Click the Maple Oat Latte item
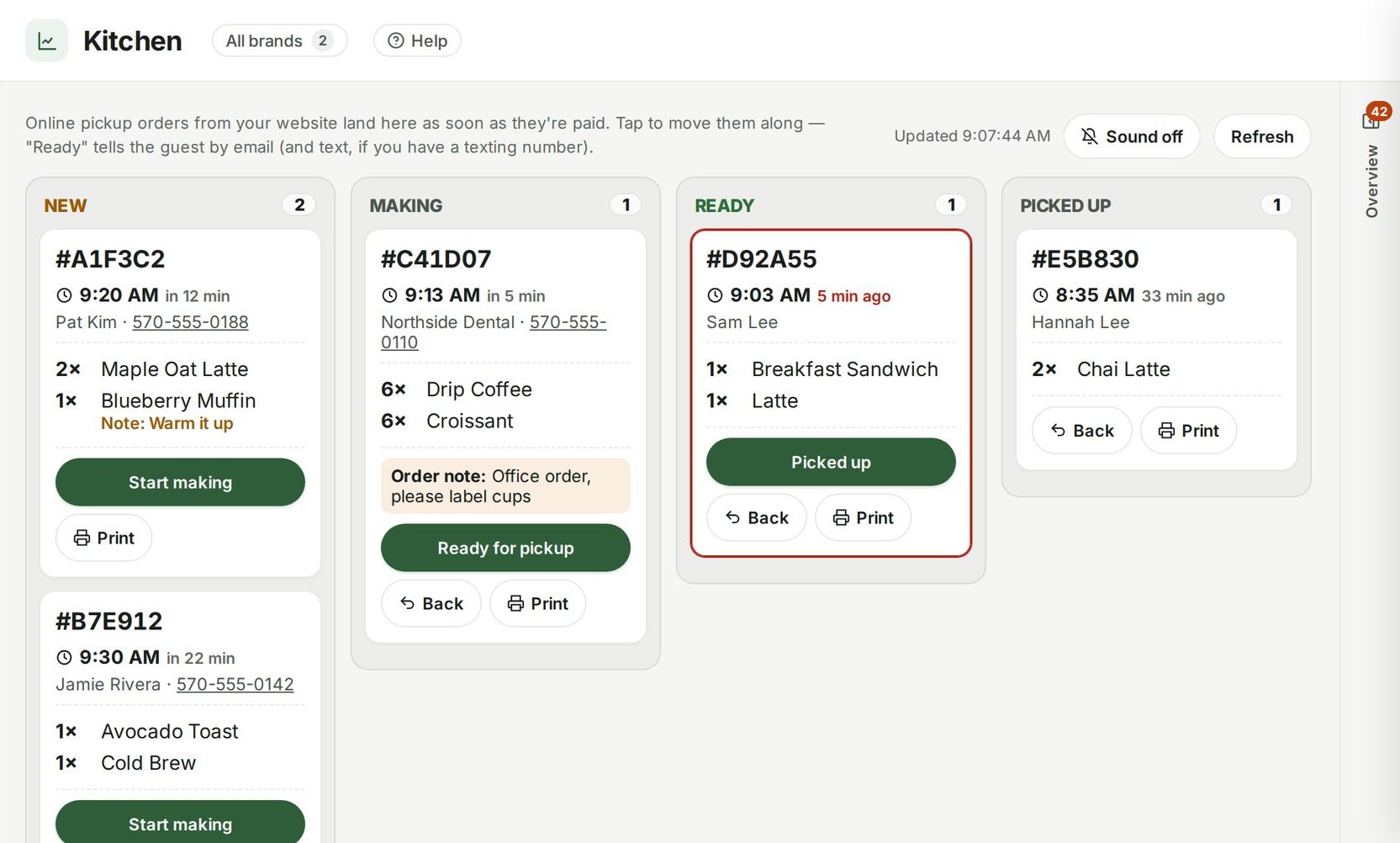The image size is (1400, 843). click(175, 369)
